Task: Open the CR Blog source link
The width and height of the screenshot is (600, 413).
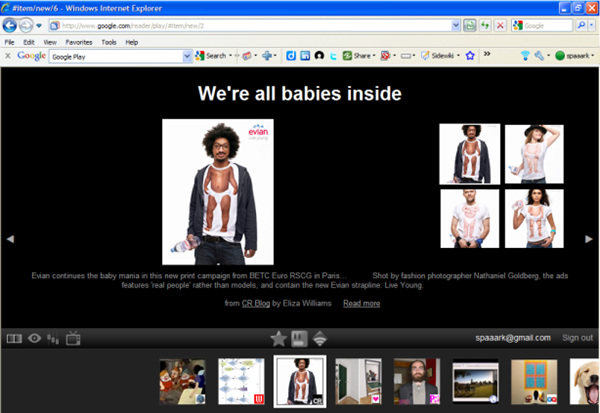Action: [x=256, y=303]
